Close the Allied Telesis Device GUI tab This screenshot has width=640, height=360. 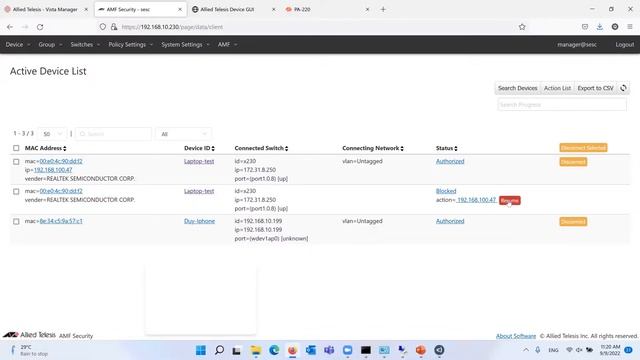tap(273, 9)
